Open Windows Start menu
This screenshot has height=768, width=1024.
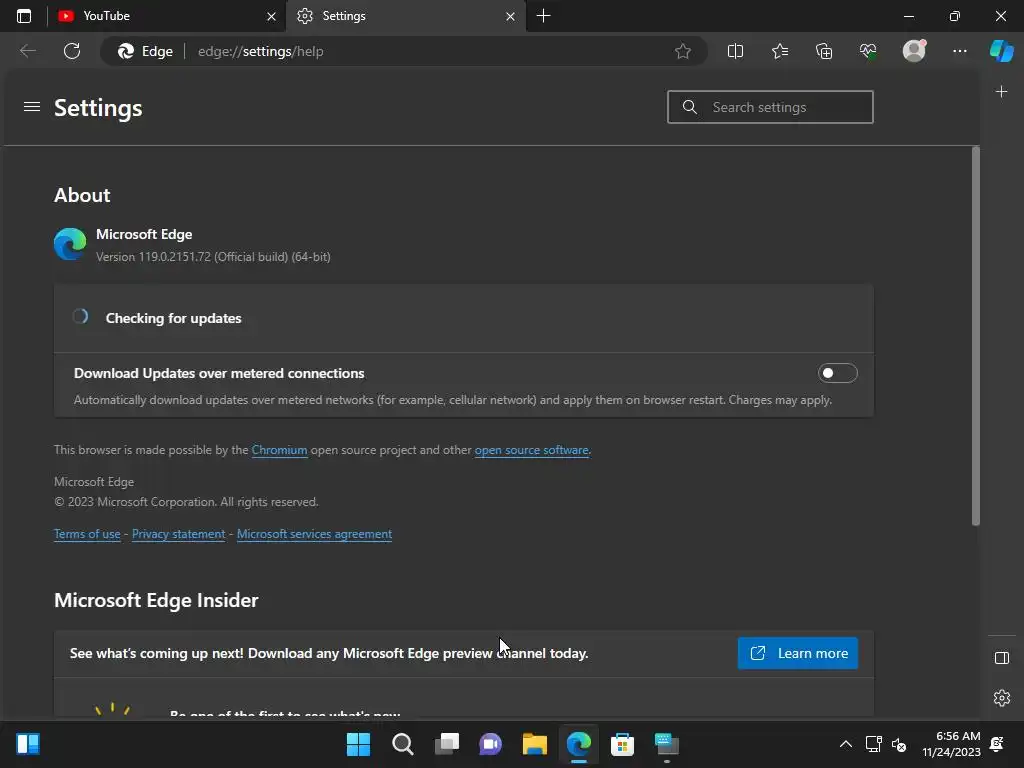(358, 744)
